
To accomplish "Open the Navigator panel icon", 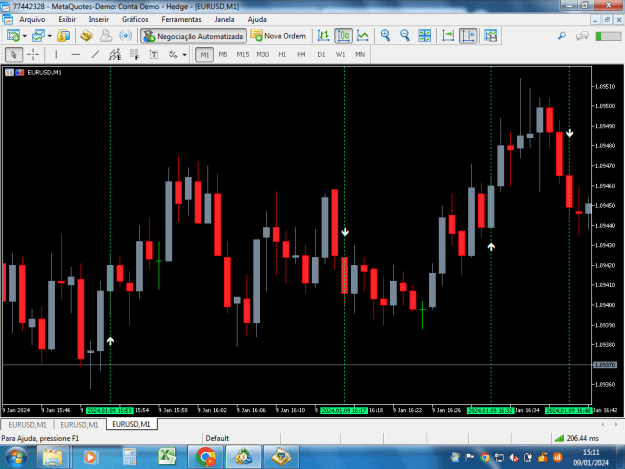I will pyautogui.click(x=86, y=36).
